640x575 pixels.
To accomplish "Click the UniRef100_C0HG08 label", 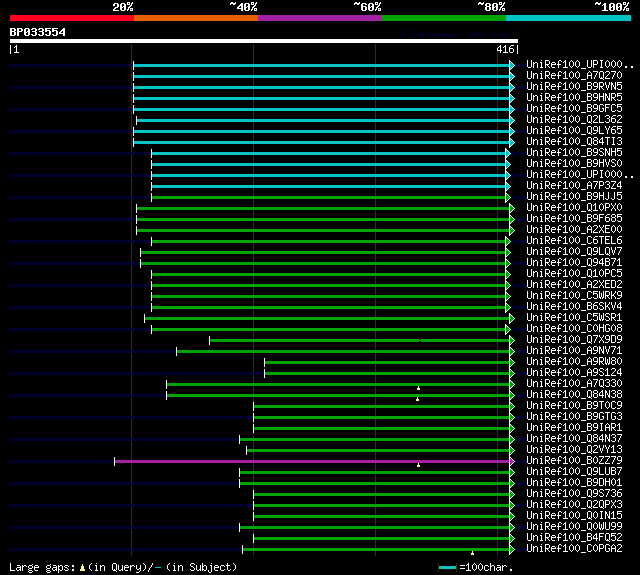I will click(x=574, y=329).
